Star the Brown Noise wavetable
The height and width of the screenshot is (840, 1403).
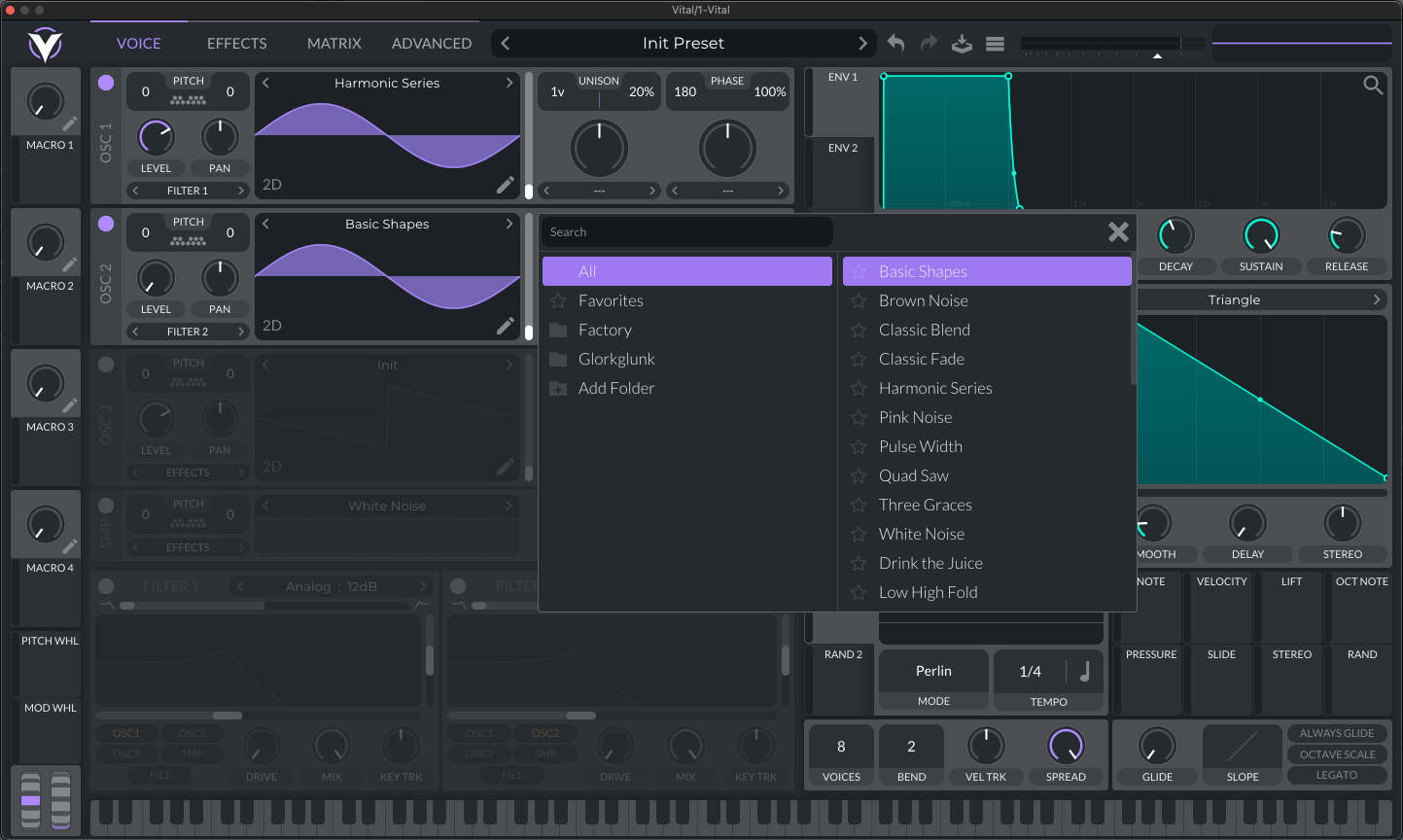pos(859,300)
